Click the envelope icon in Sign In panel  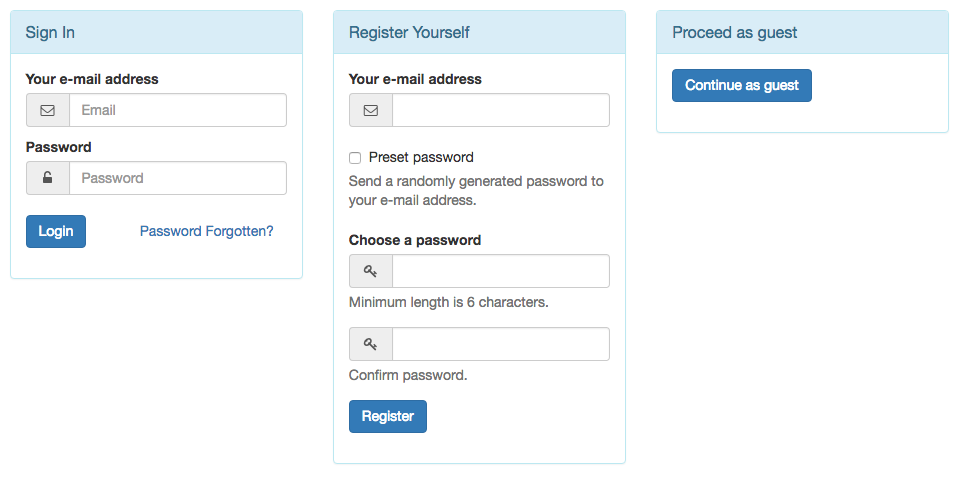coord(48,111)
